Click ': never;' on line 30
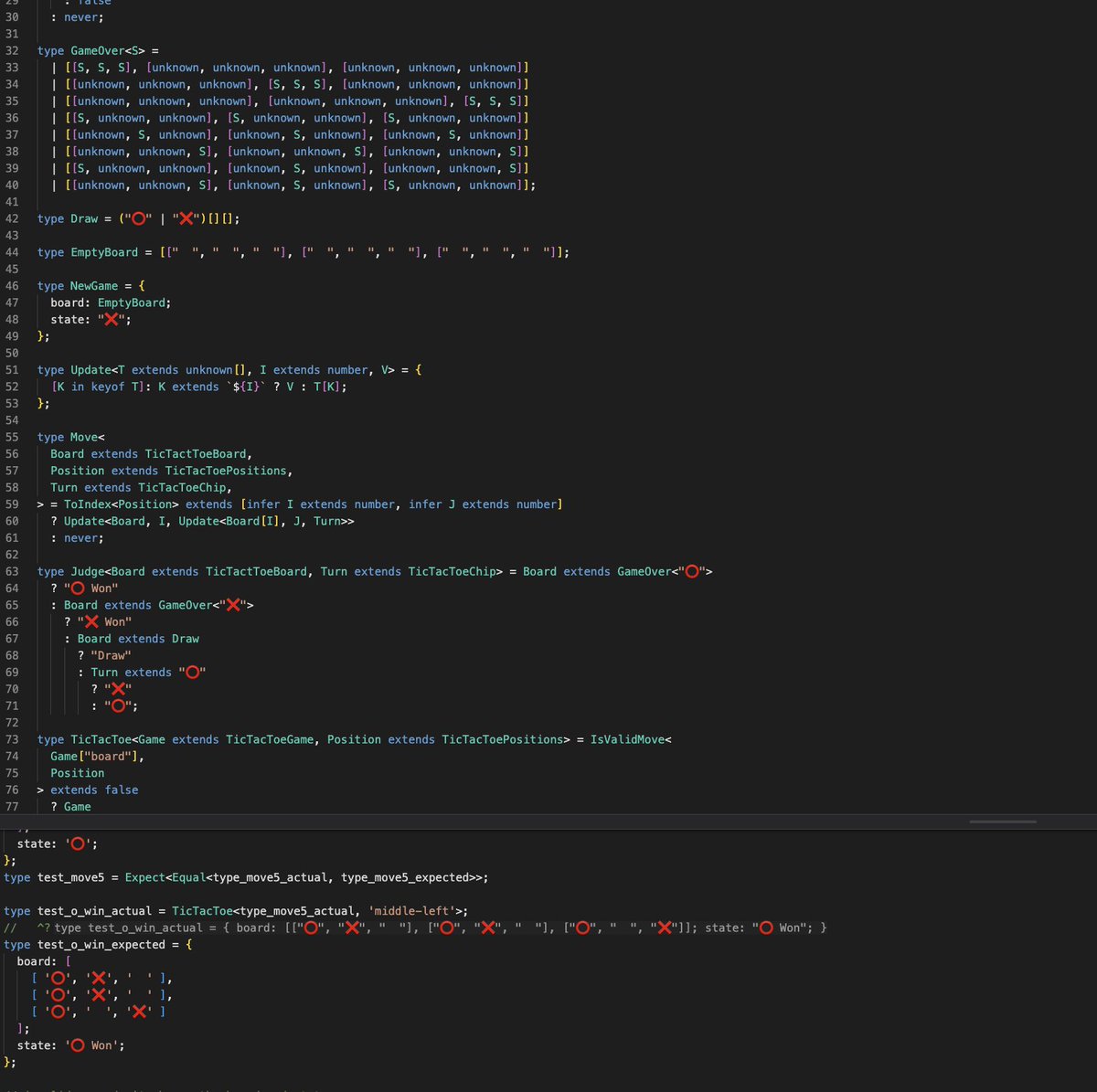The image size is (1097, 1092). (78, 17)
